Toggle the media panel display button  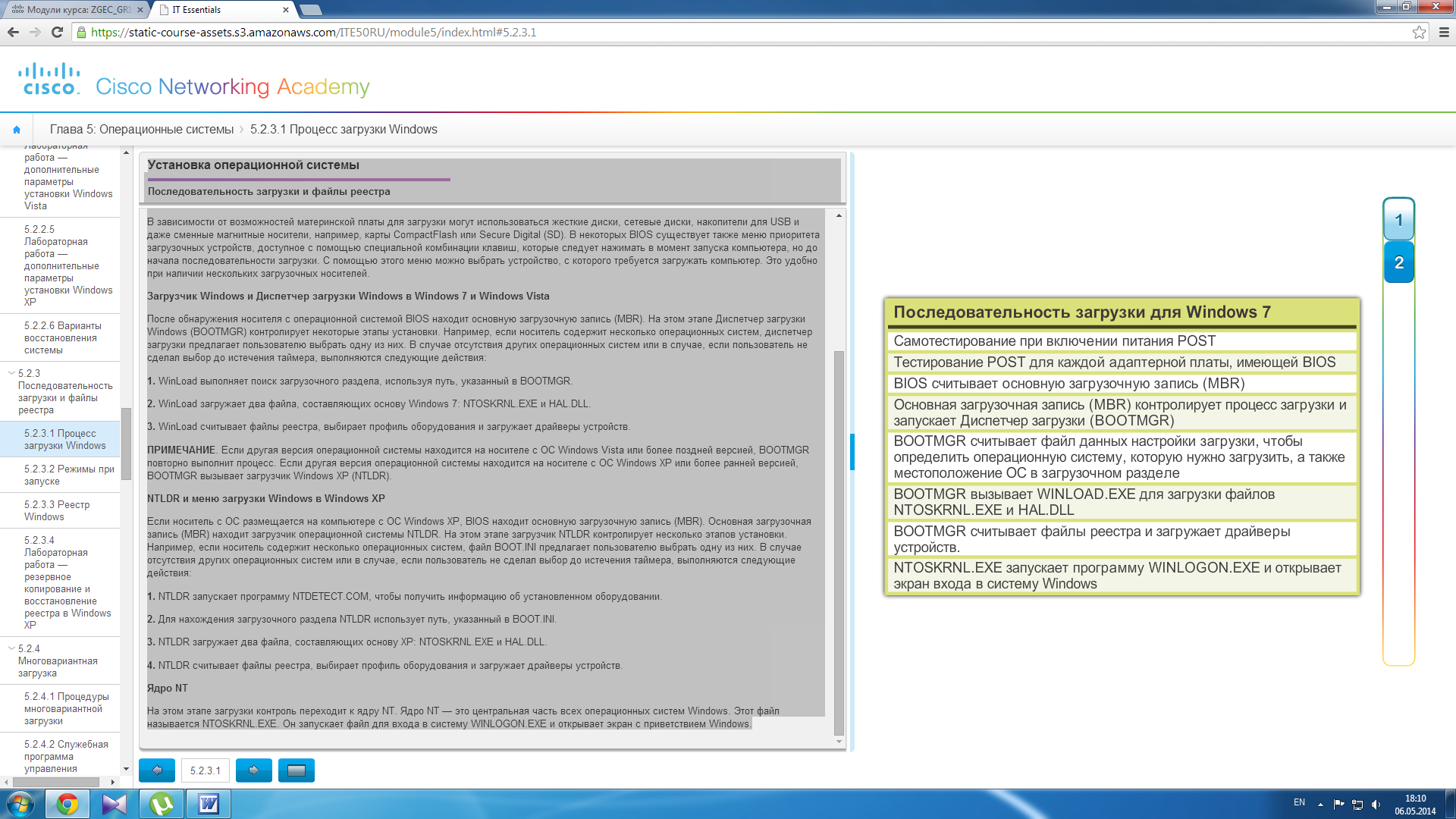pyautogui.click(x=297, y=770)
